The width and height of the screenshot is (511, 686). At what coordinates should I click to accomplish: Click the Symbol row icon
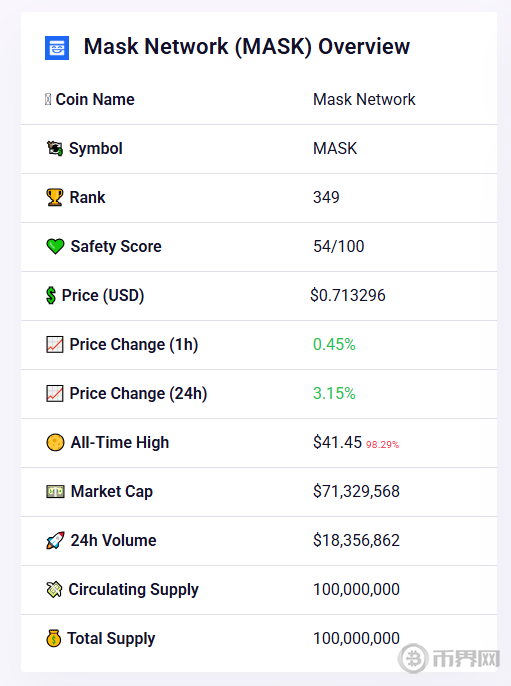(55, 148)
